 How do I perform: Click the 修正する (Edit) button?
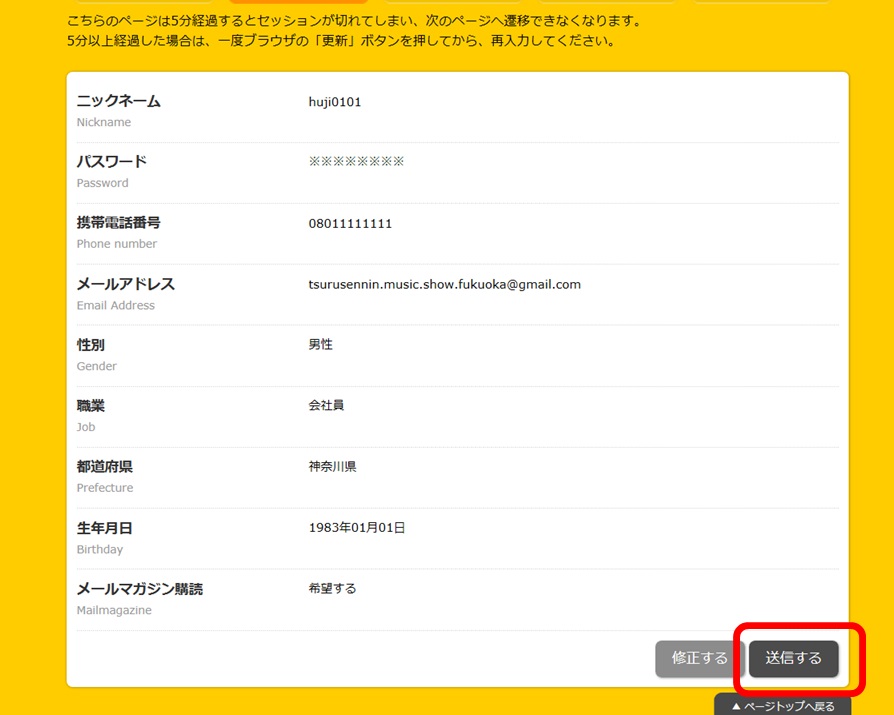coord(698,658)
